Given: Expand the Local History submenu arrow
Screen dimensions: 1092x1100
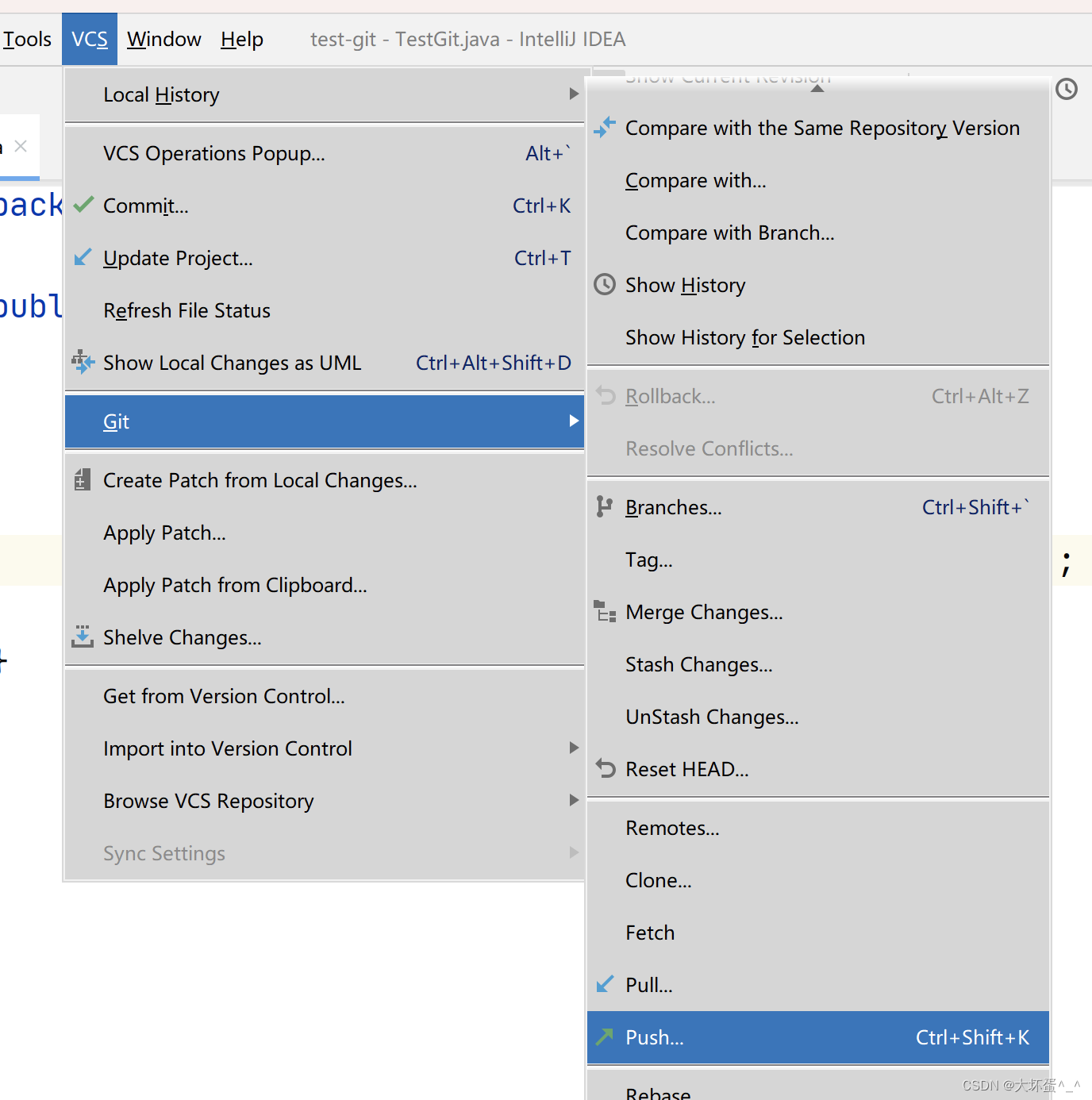Looking at the screenshot, I should [x=574, y=94].
